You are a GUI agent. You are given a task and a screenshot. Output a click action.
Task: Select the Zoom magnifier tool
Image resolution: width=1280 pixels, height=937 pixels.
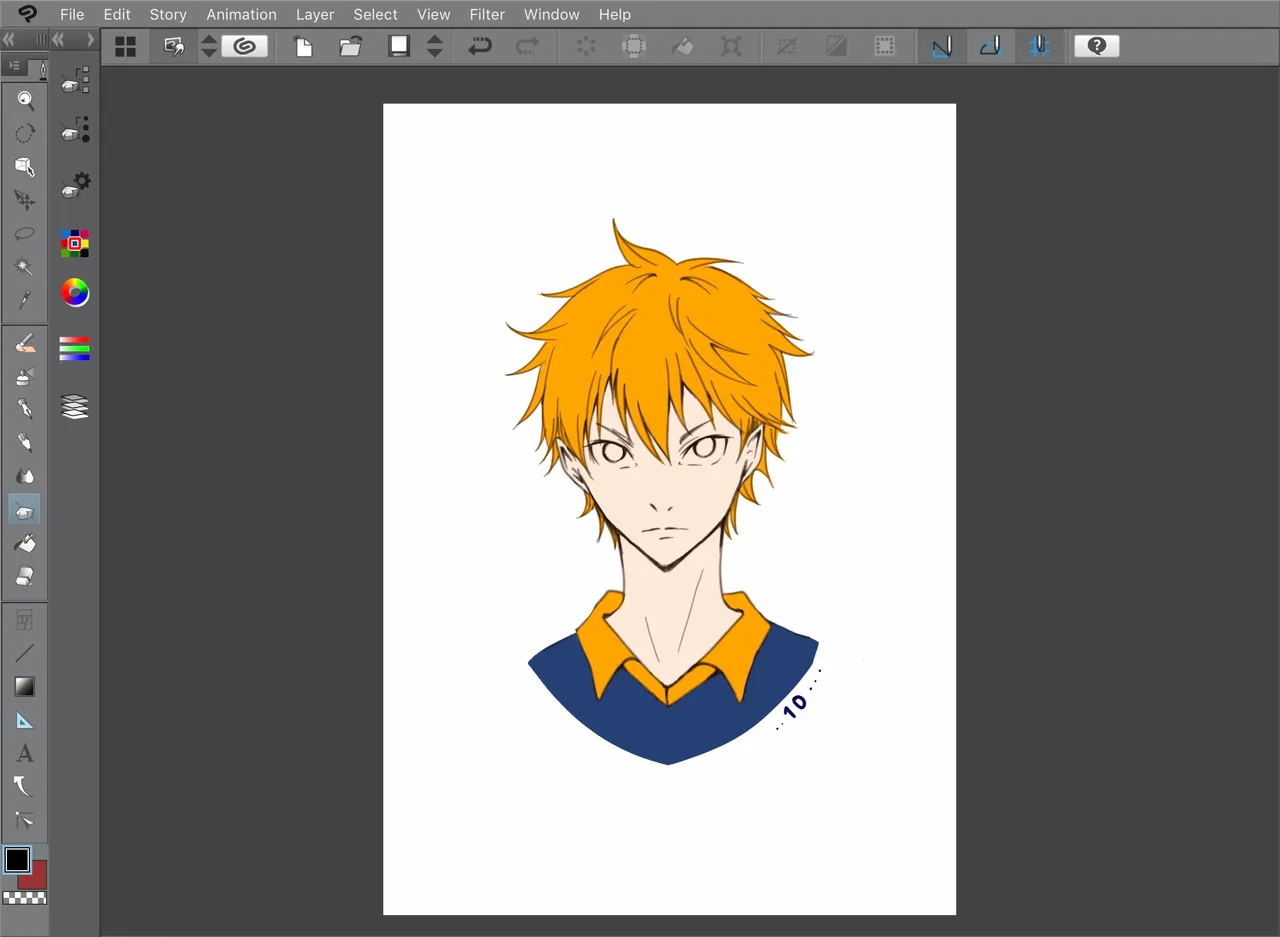point(25,100)
